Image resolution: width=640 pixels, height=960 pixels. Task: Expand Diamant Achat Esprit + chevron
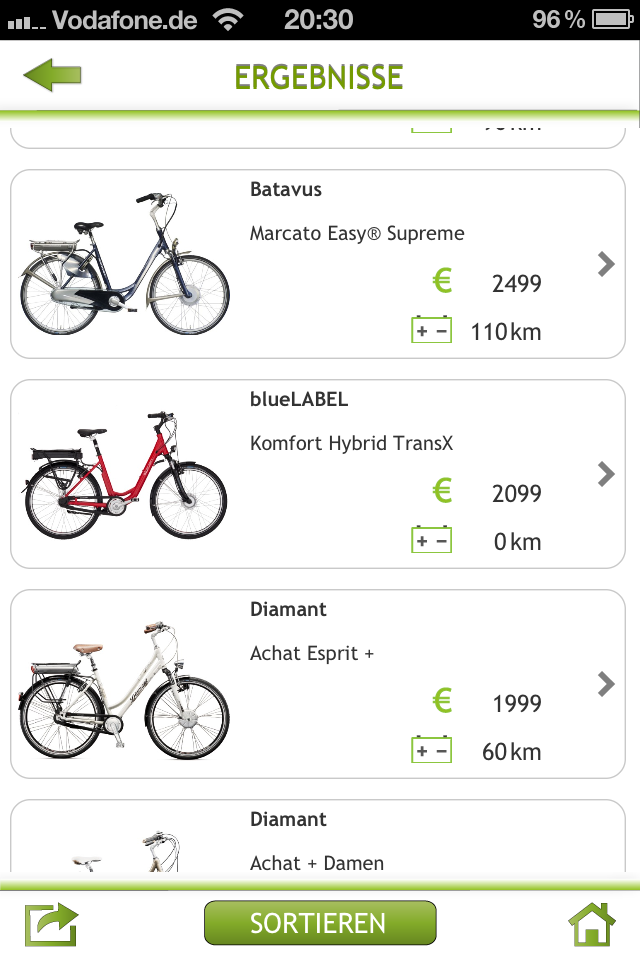605,684
